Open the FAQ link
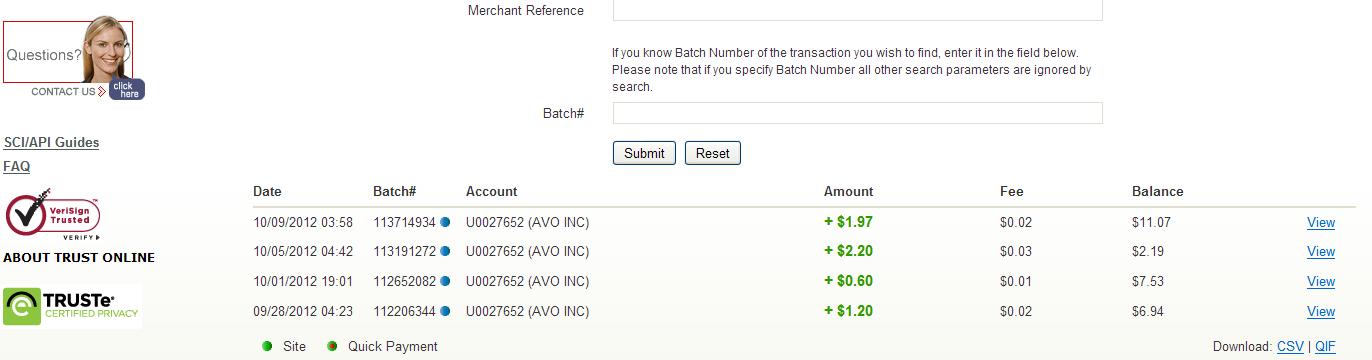Image resolution: width=1372 pixels, height=360 pixels. [17, 166]
